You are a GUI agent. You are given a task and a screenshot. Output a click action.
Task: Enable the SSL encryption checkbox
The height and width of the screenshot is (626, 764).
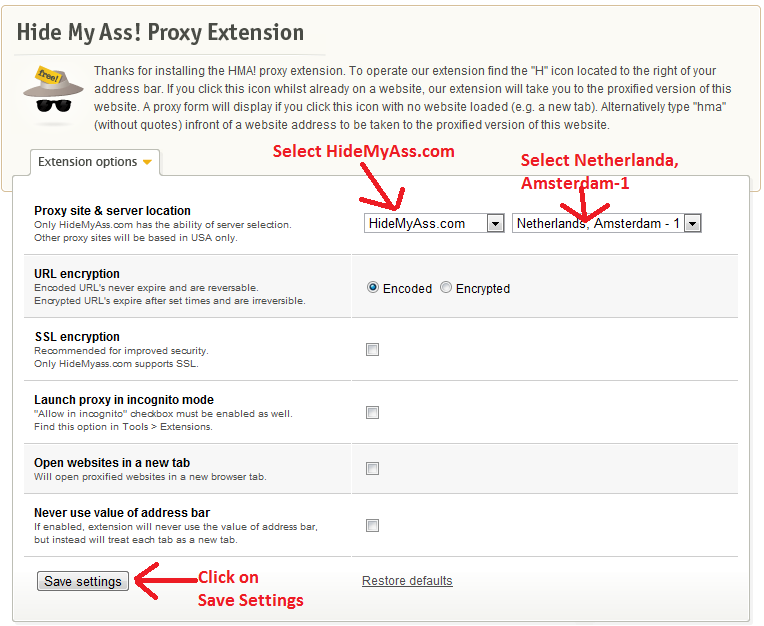(x=372, y=349)
